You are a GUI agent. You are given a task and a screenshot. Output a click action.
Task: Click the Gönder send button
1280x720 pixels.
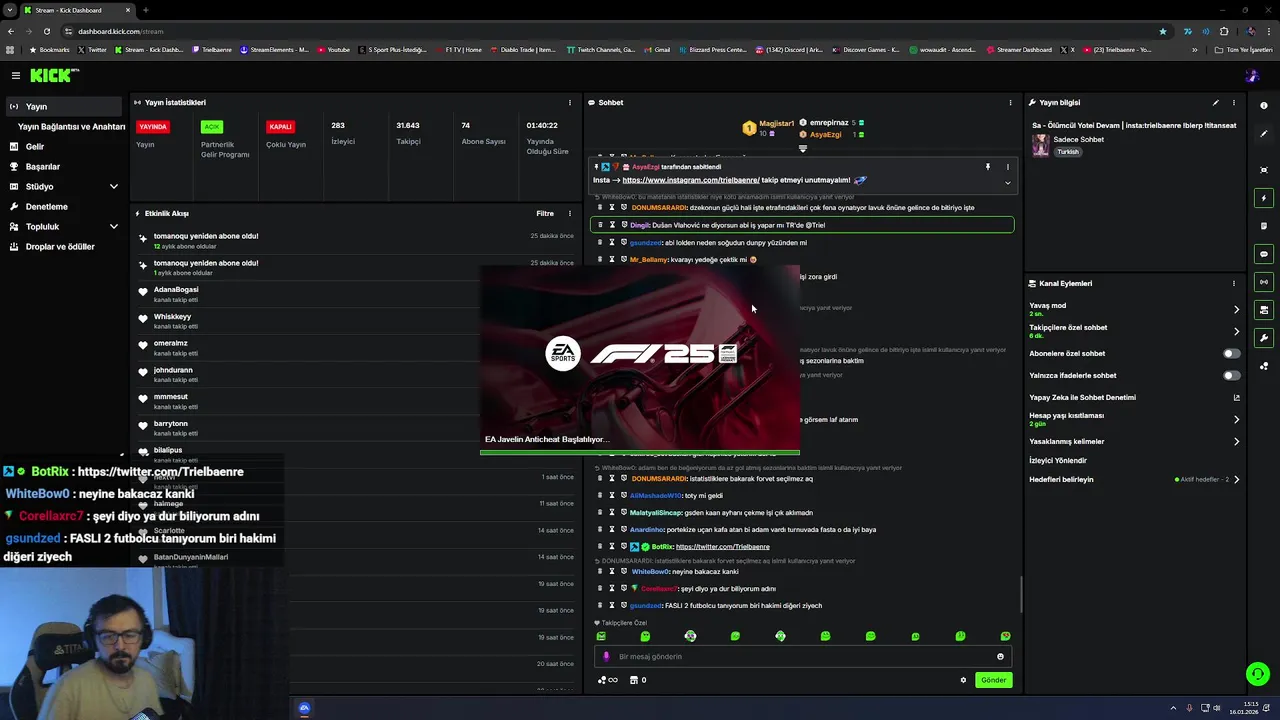pyautogui.click(x=993, y=680)
